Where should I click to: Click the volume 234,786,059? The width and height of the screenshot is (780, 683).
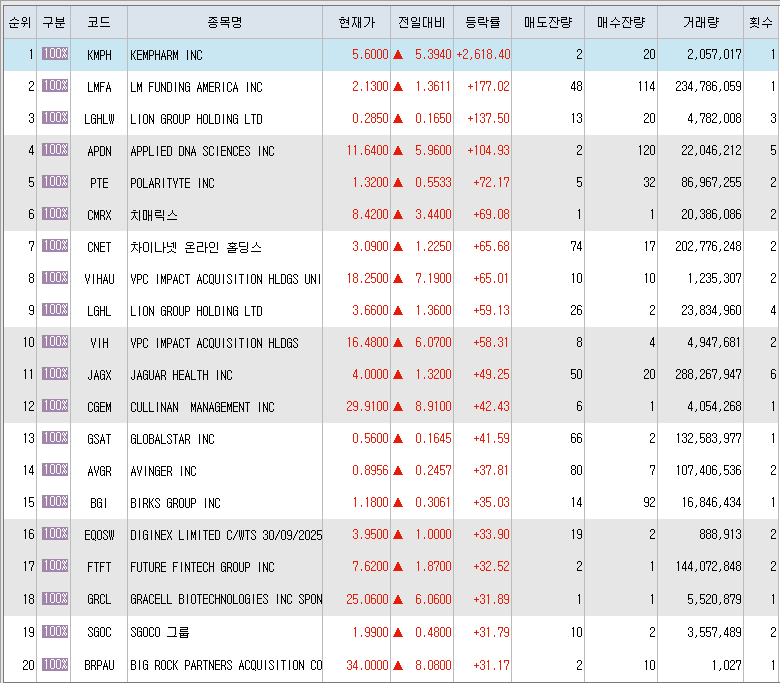click(x=708, y=86)
